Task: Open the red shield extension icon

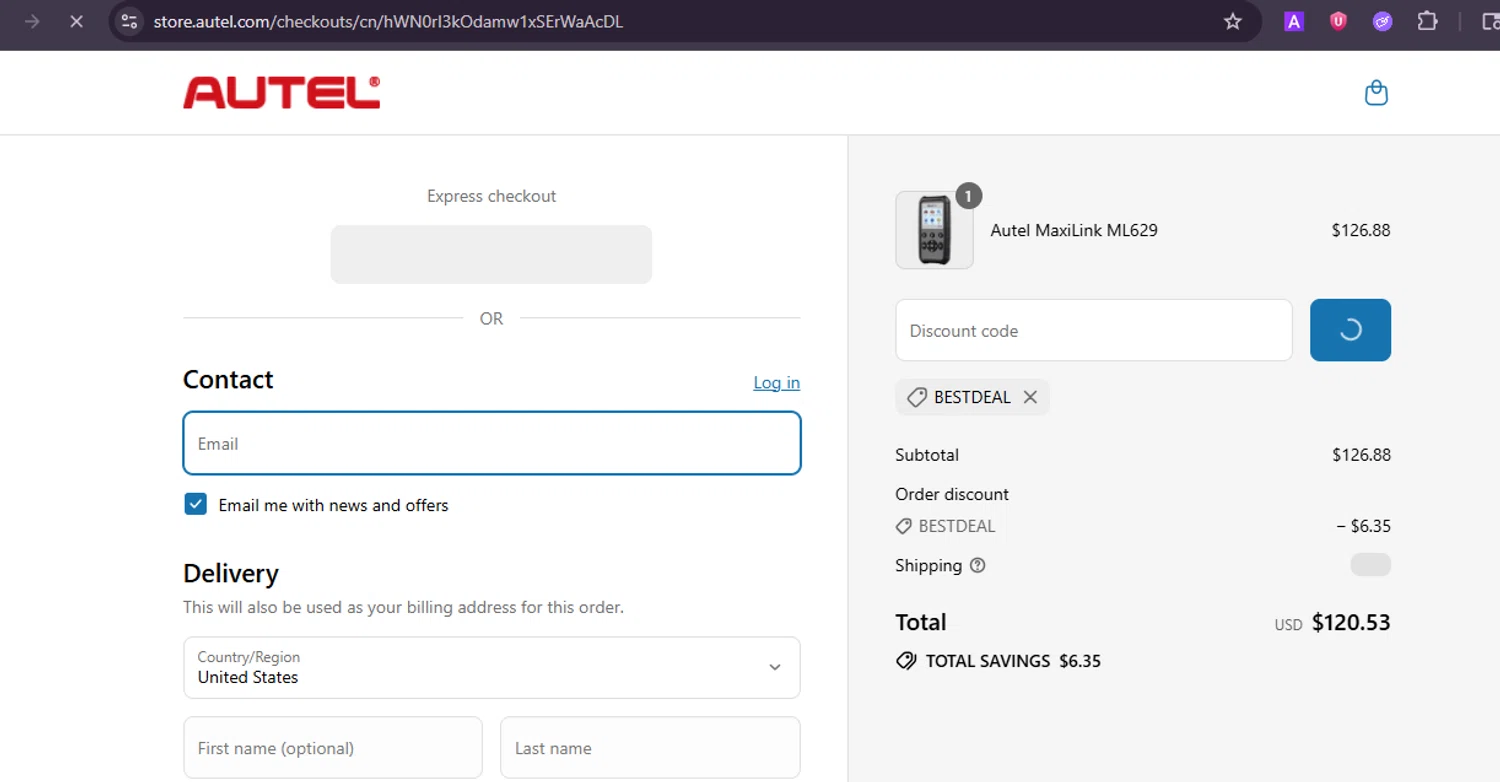Action: coord(1338,21)
